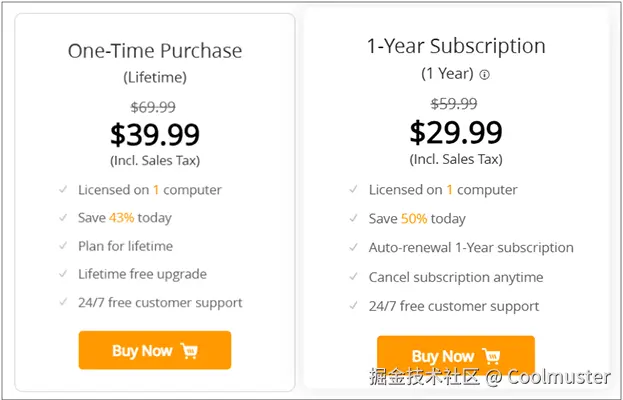The height and width of the screenshot is (400, 623).
Task: Select the One-Time Purchase heading
Action: click(155, 51)
